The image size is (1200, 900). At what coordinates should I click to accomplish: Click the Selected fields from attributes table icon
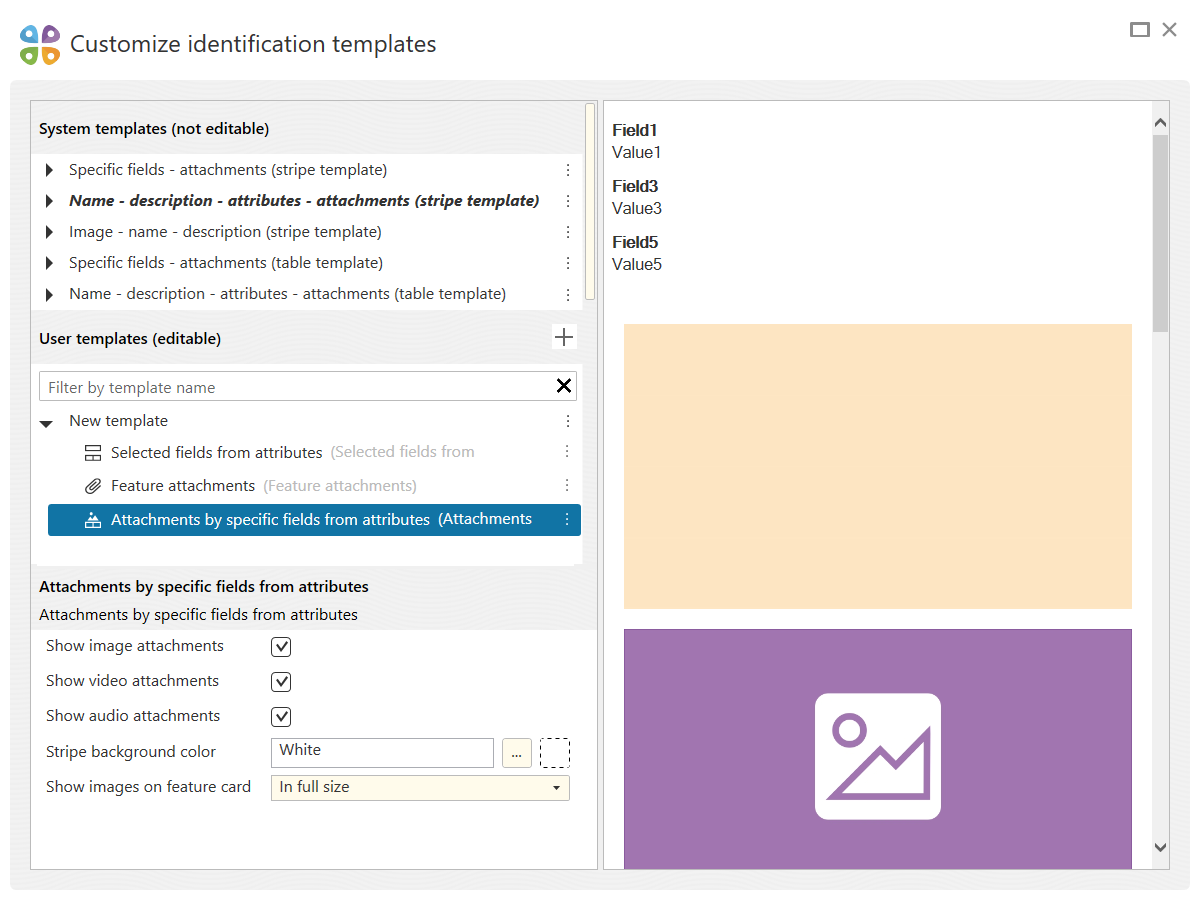(x=93, y=453)
